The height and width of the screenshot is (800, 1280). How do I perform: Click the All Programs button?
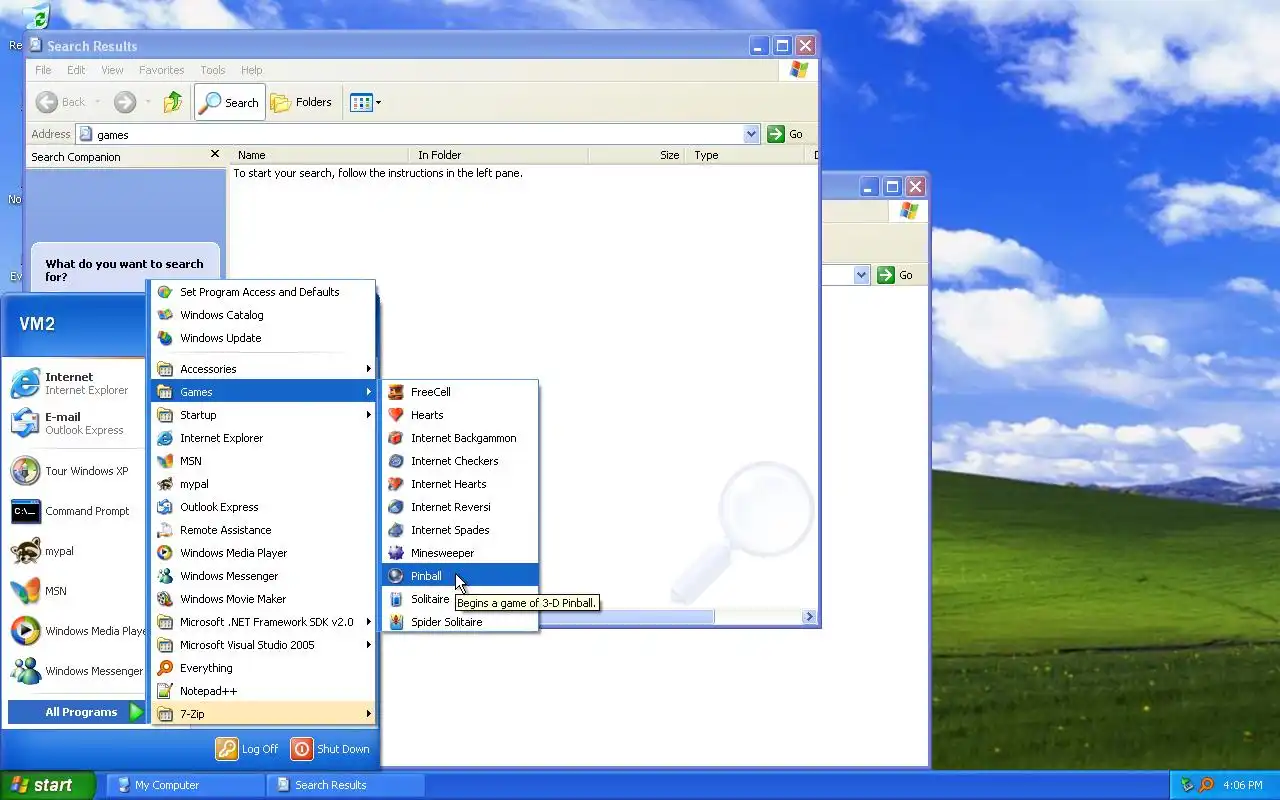pos(78,712)
